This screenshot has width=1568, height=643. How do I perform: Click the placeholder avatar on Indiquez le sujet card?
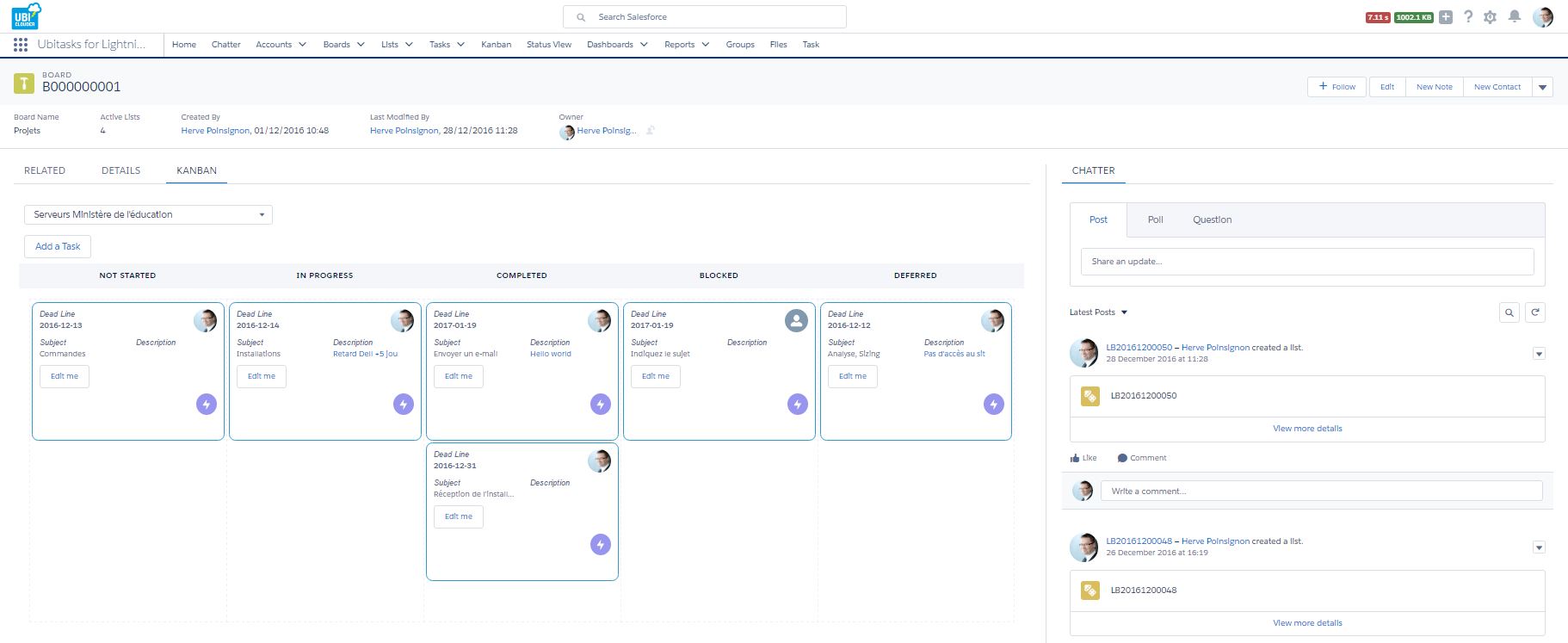click(x=797, y=321)
